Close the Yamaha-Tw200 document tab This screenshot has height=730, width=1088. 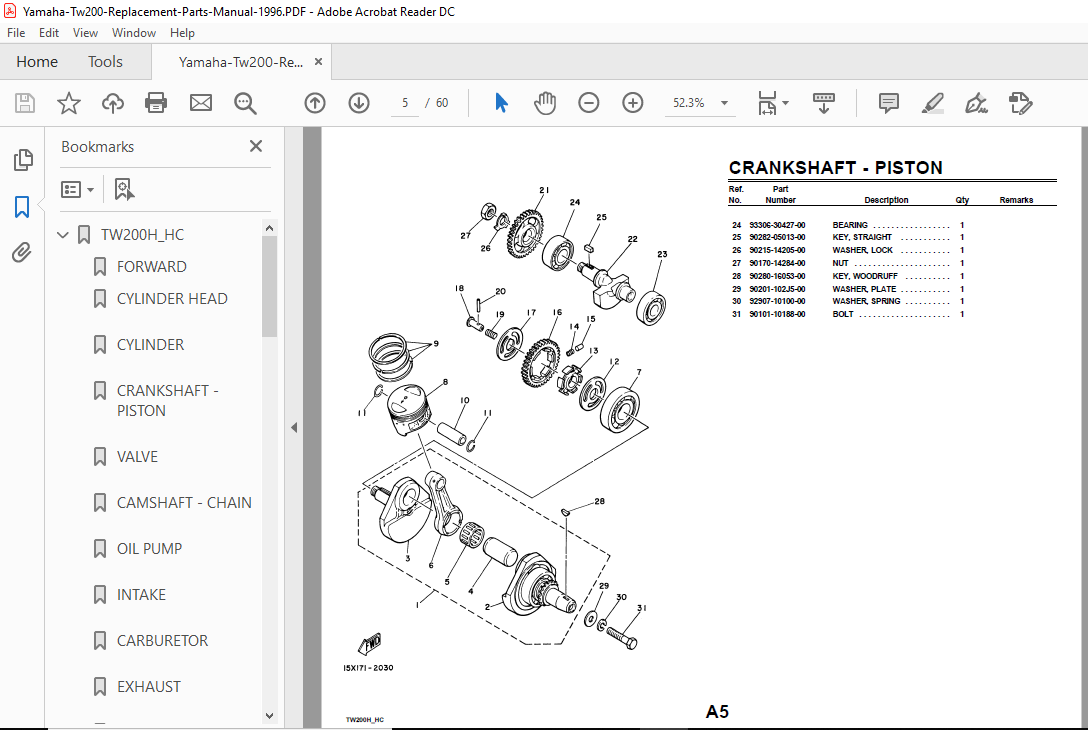318,61
